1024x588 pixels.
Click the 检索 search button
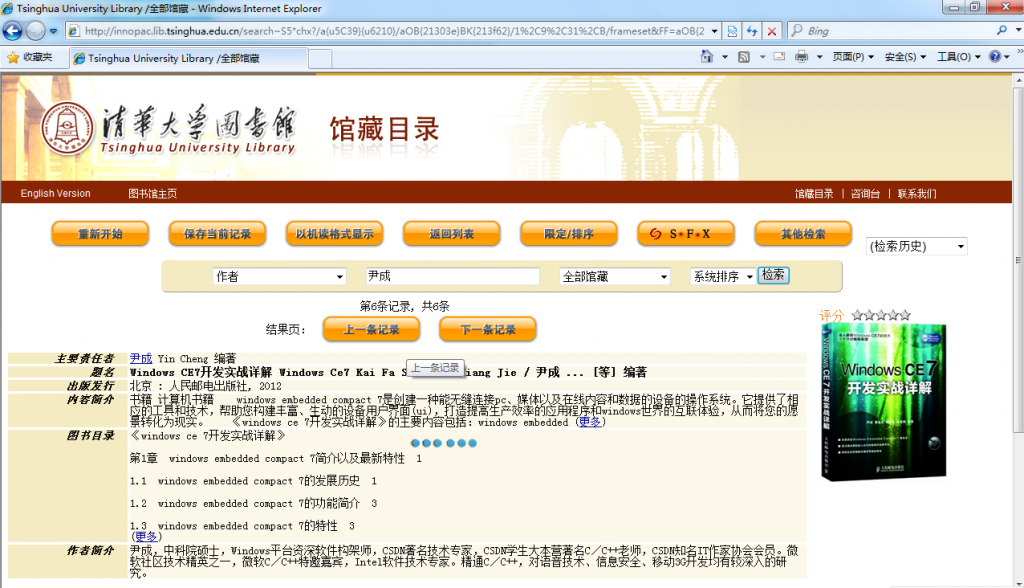coord(773,275)
